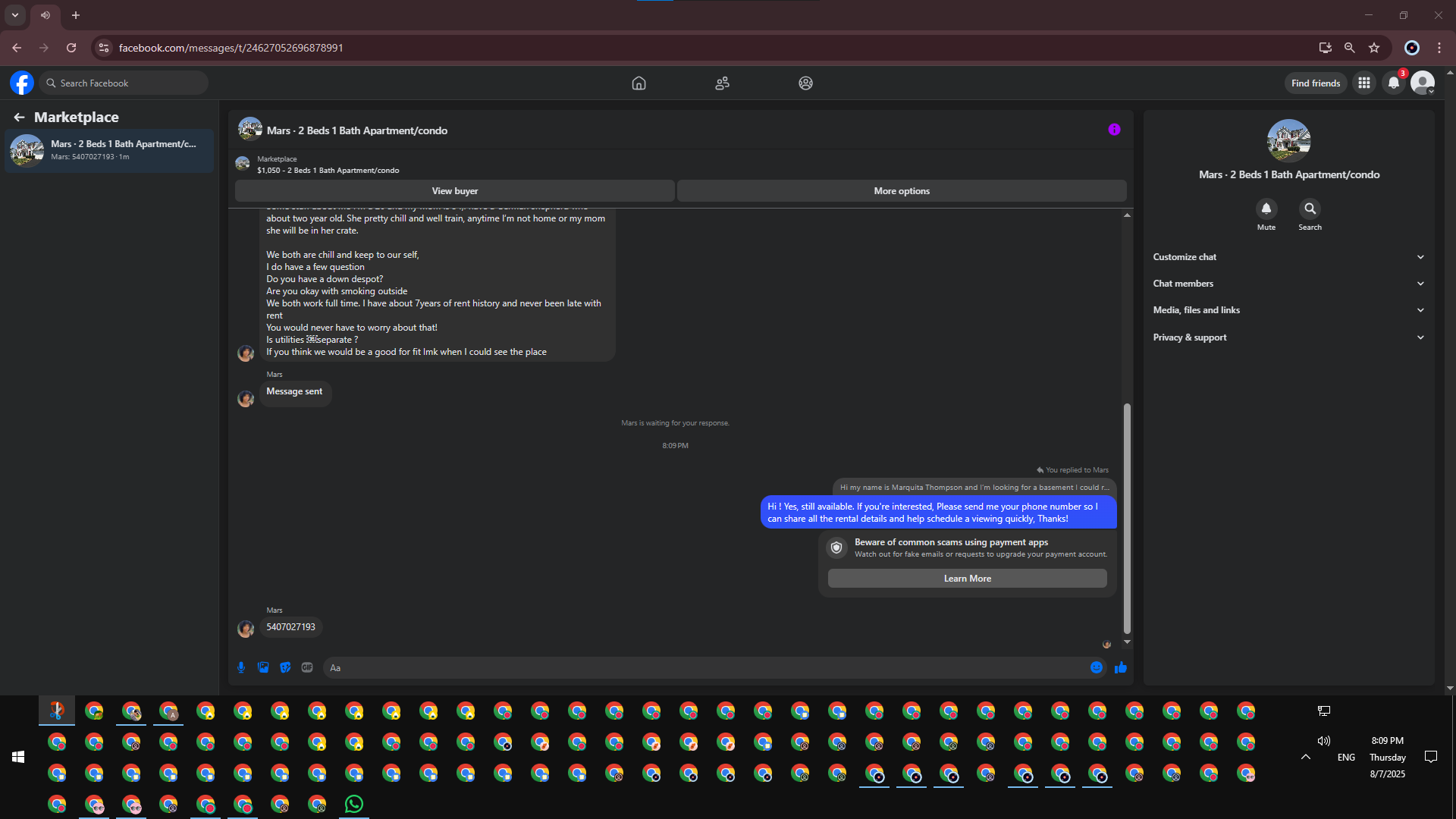Open the Groups icon in top navigation
The height and width of the screenshot is (819, 1456).
(805, 83)
